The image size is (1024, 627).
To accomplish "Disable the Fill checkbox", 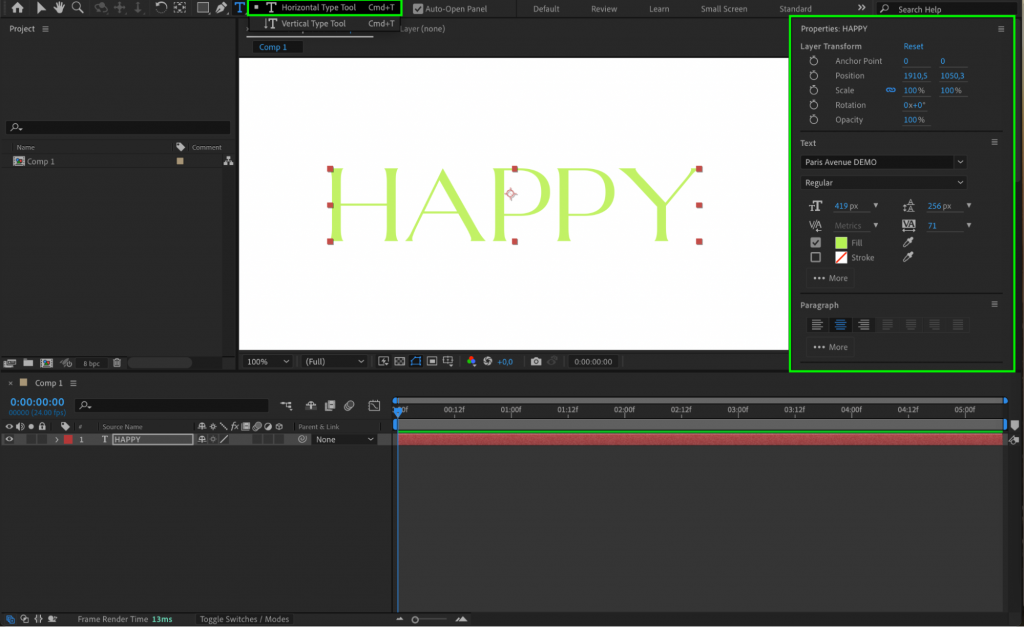I will coord(817,242).
